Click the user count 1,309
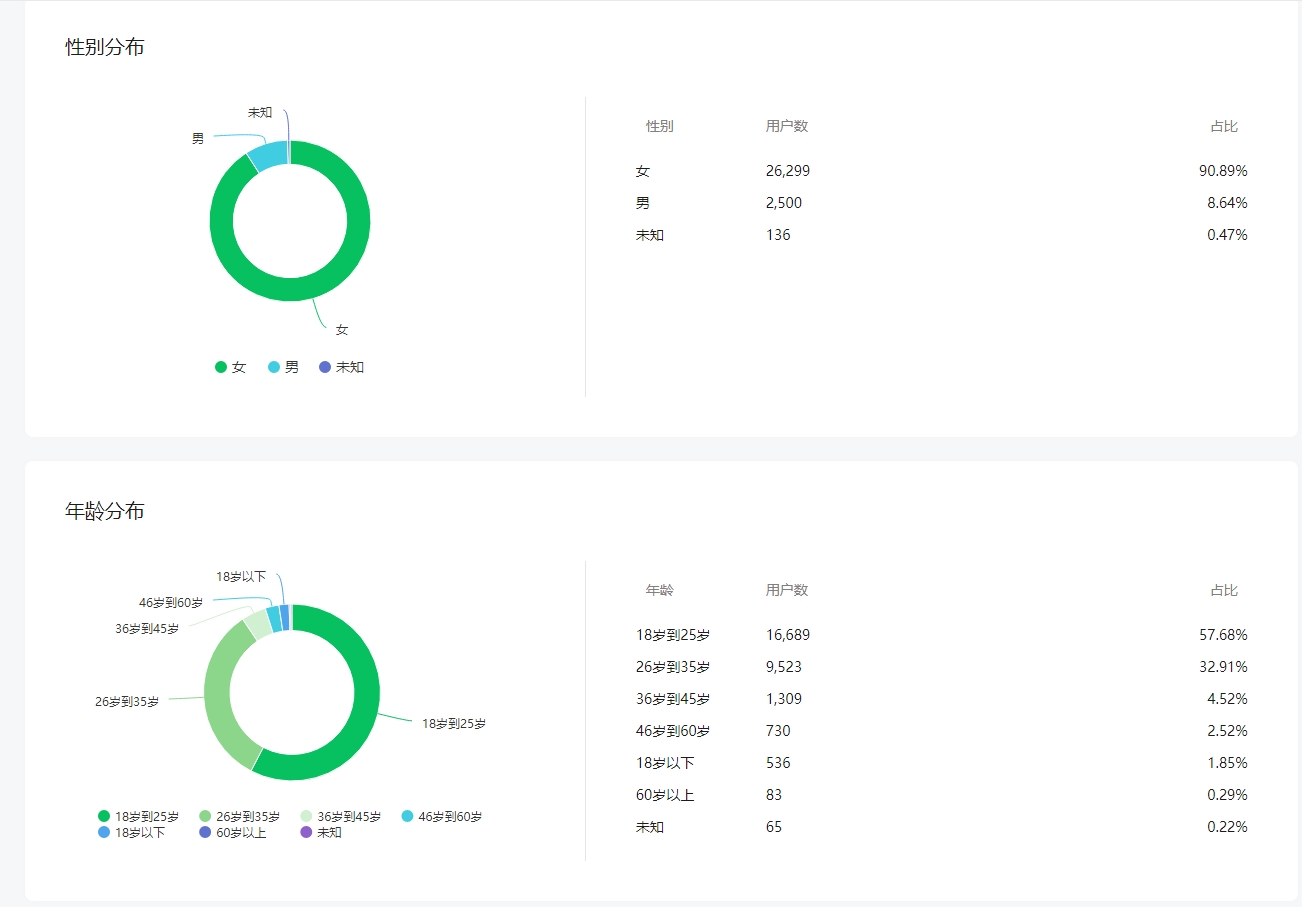 (784, 699)
